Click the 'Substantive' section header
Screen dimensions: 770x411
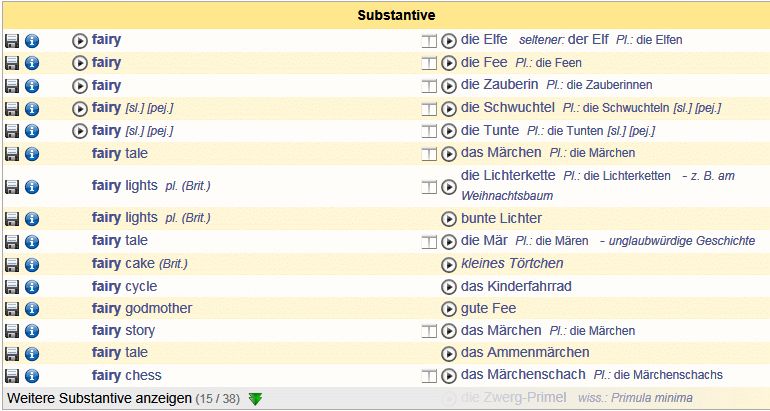click(395, 16)
